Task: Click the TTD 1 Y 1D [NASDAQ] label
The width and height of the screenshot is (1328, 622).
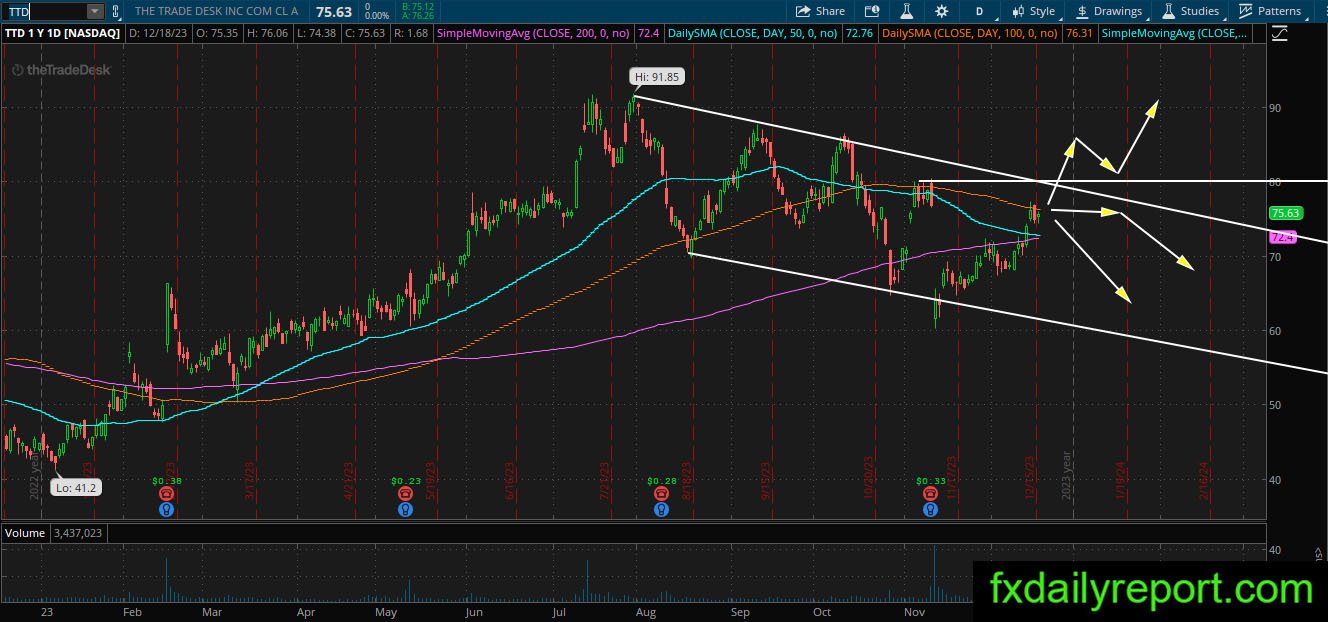Action: pyautogui.click(x=63, y=33)
